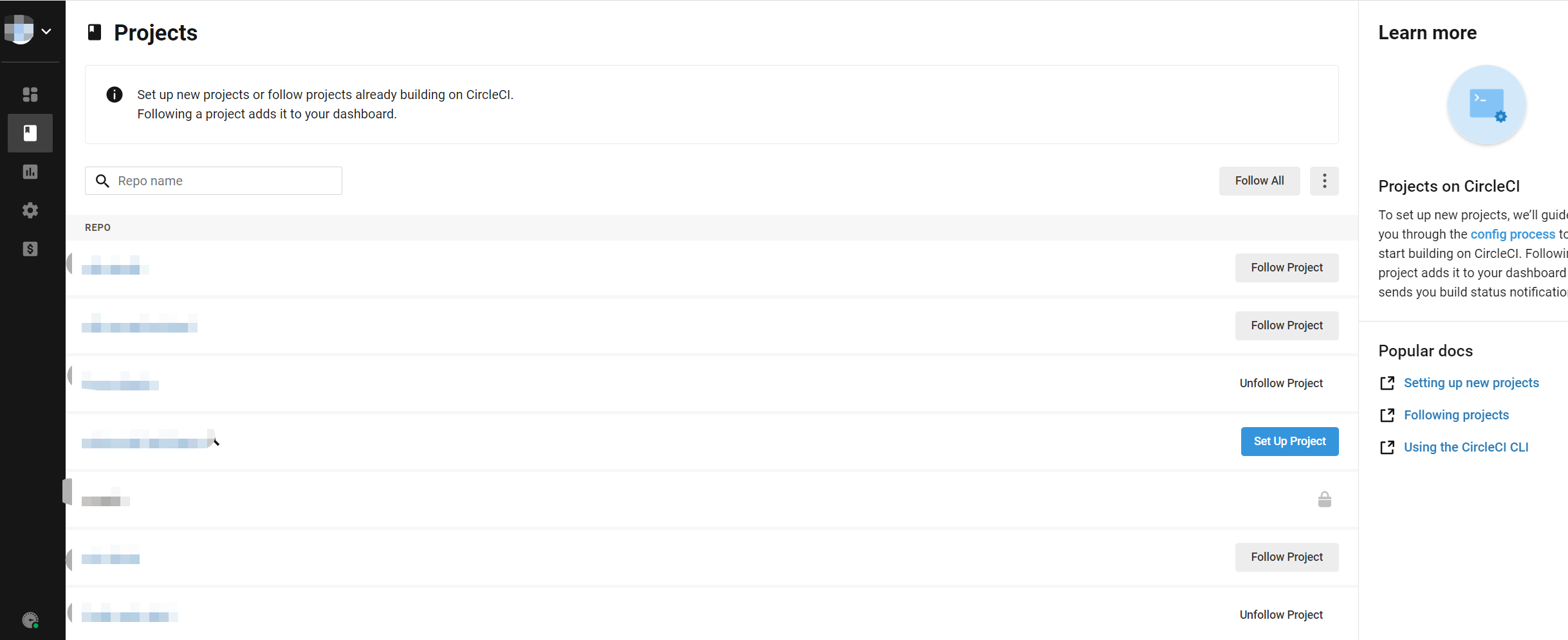The height and width of the screenshot is (640, 1568).
Task: Open the Using the CircleCI CLI doc
Action: (1466, 447)
